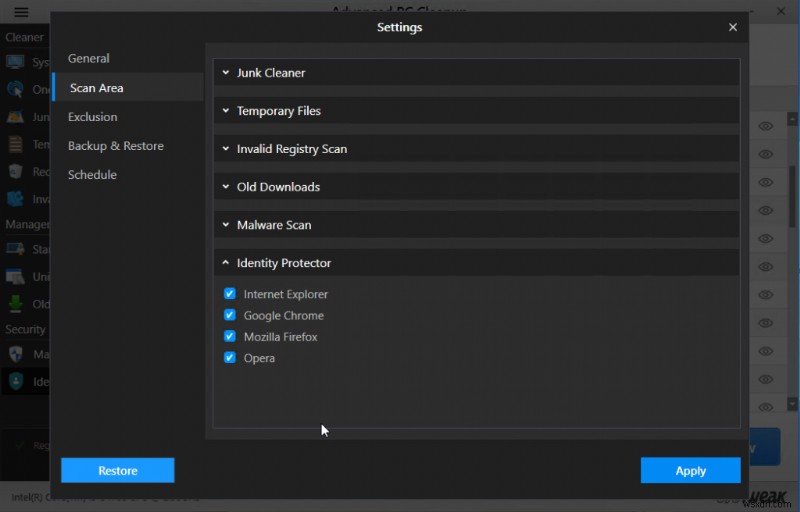Click the Identity Protector shield icon
Viewport: 800px width, 512px height.
pos(16,381)
